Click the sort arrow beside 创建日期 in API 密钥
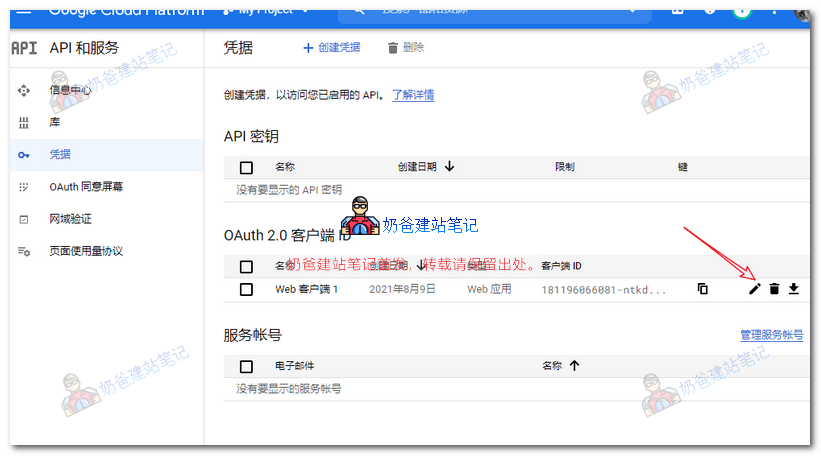This screenshot has height=456, width=821. [x=449, y=166]
